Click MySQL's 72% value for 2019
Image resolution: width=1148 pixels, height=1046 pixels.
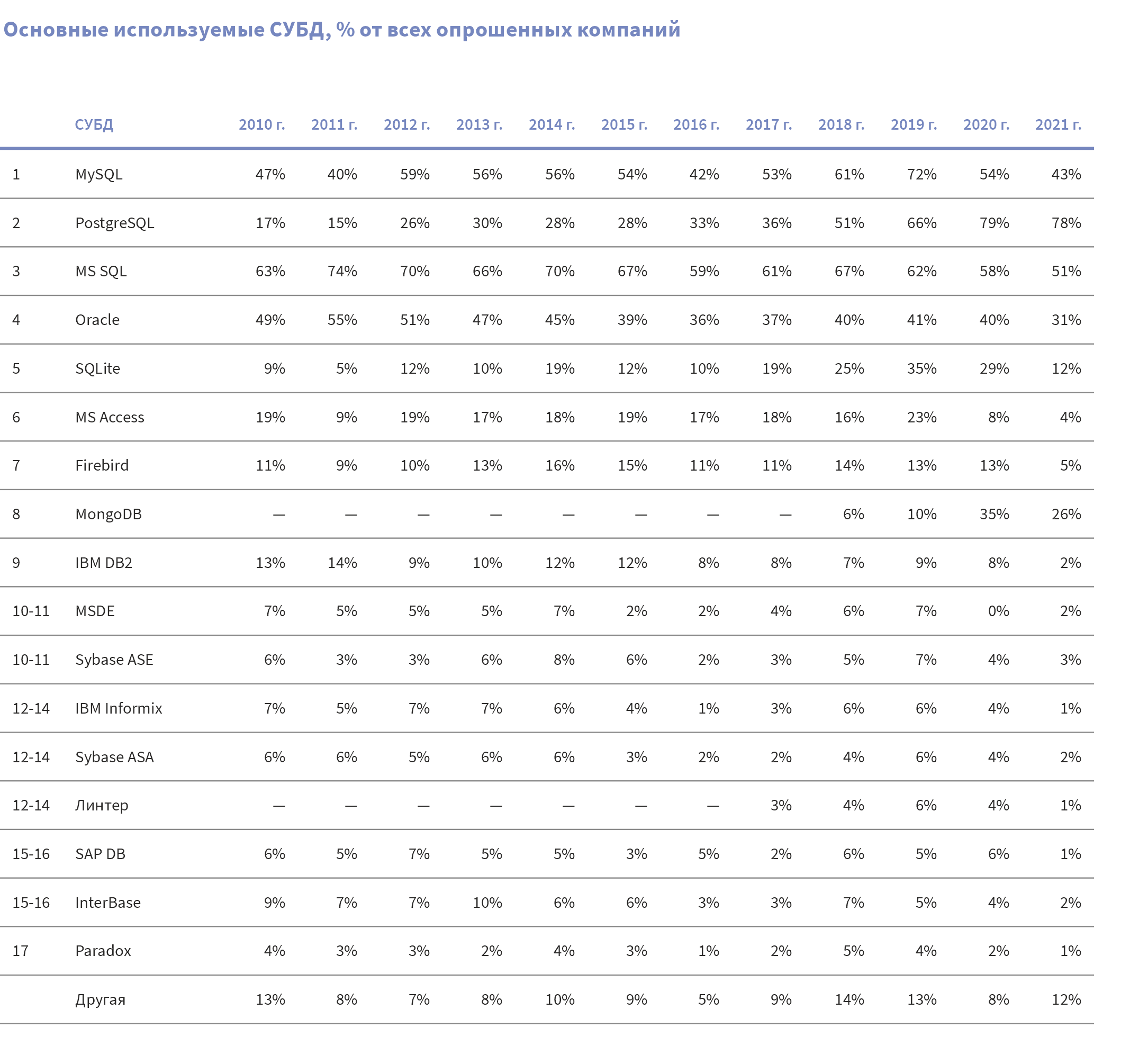[x=921, y=174]
